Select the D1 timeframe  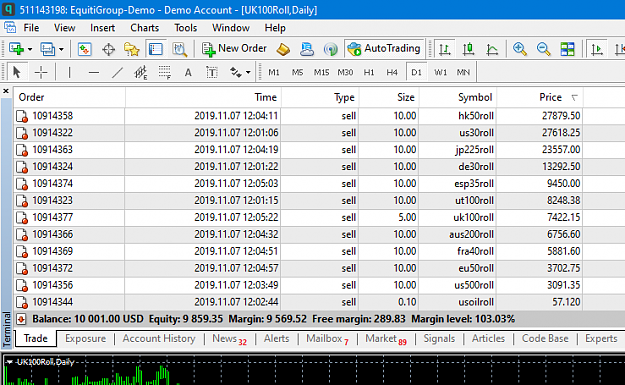coord(416,72)
